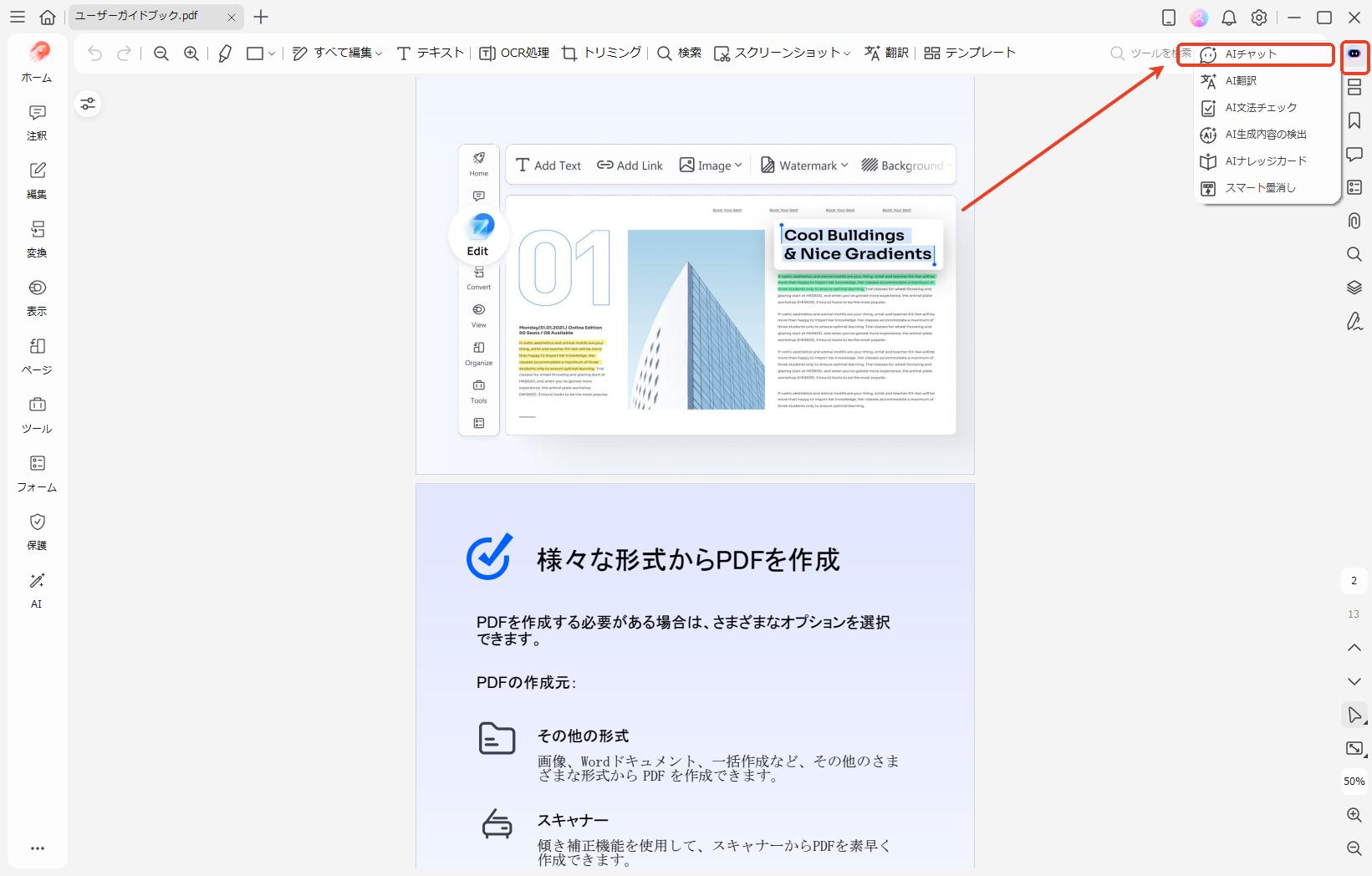Screen dimensions: 1372x876
Task: Select the トリミング cropping tool
Action: tap(601, 52)
